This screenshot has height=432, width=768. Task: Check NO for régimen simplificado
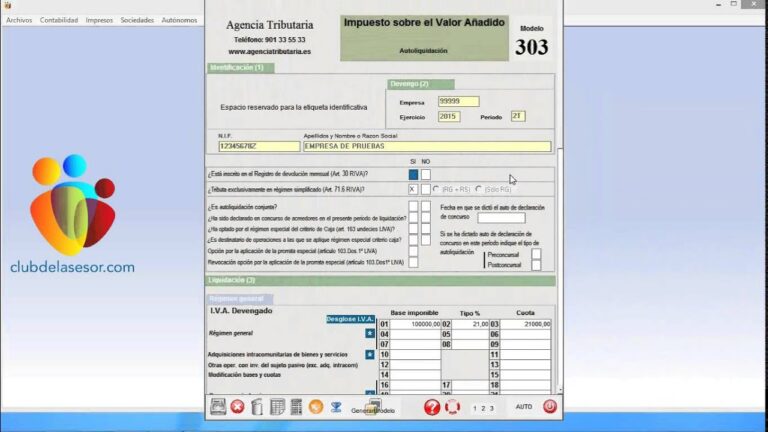click(x=426, y=189)
